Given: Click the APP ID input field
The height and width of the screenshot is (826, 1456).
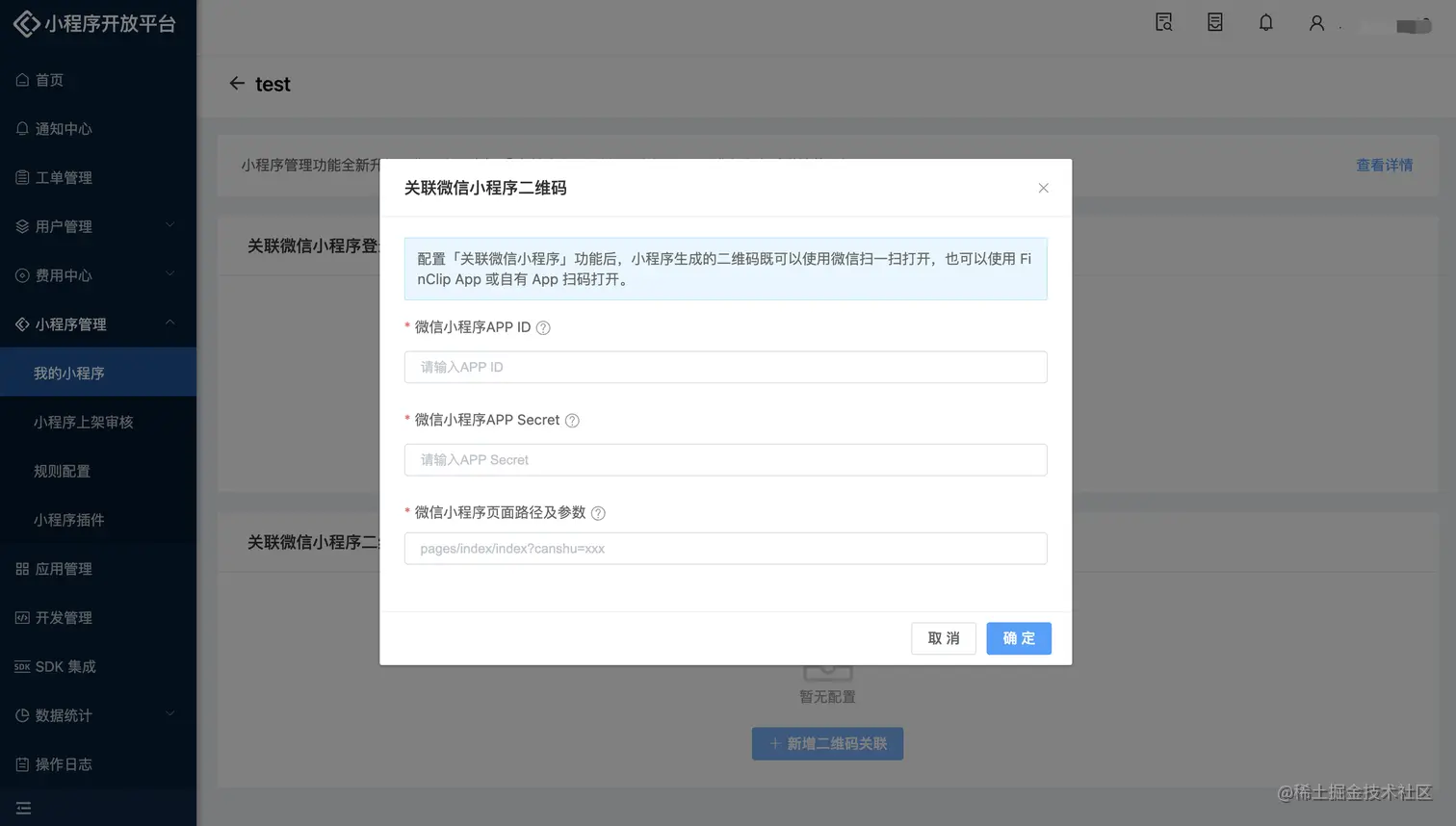Looking at the screenshot, I should 725,367.
